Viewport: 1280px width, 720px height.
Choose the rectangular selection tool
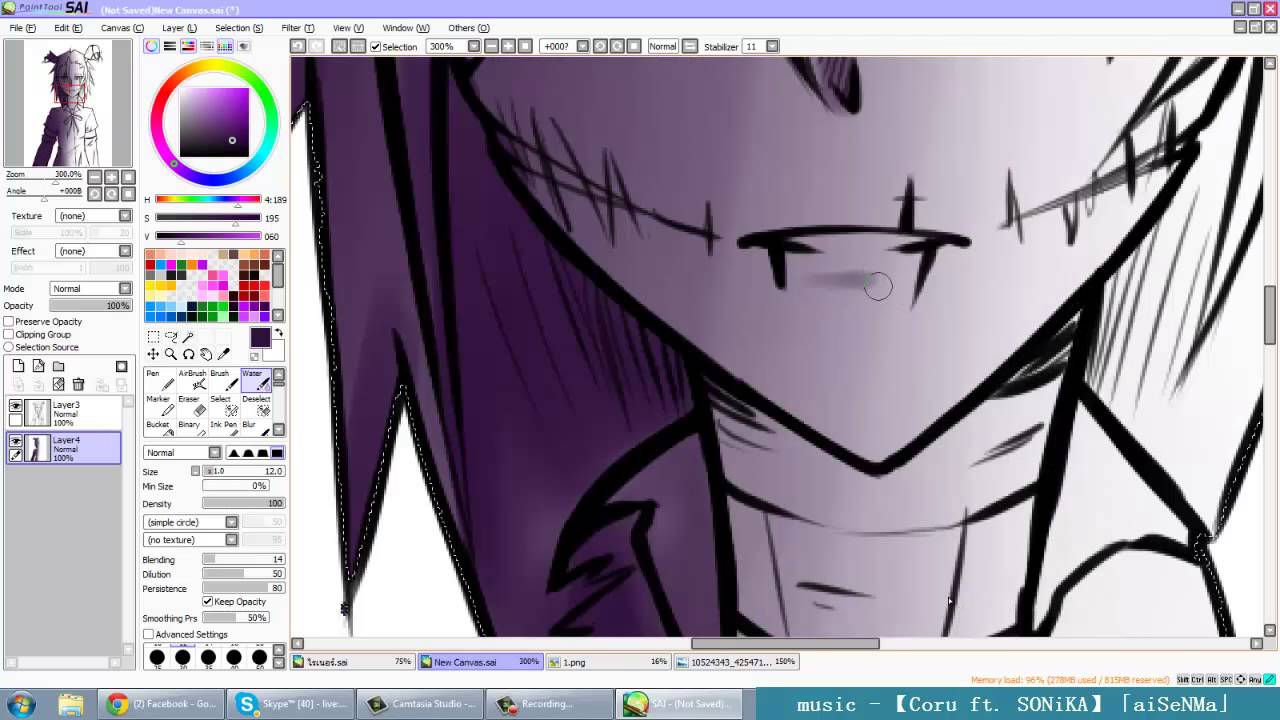(x=153, y=337)
